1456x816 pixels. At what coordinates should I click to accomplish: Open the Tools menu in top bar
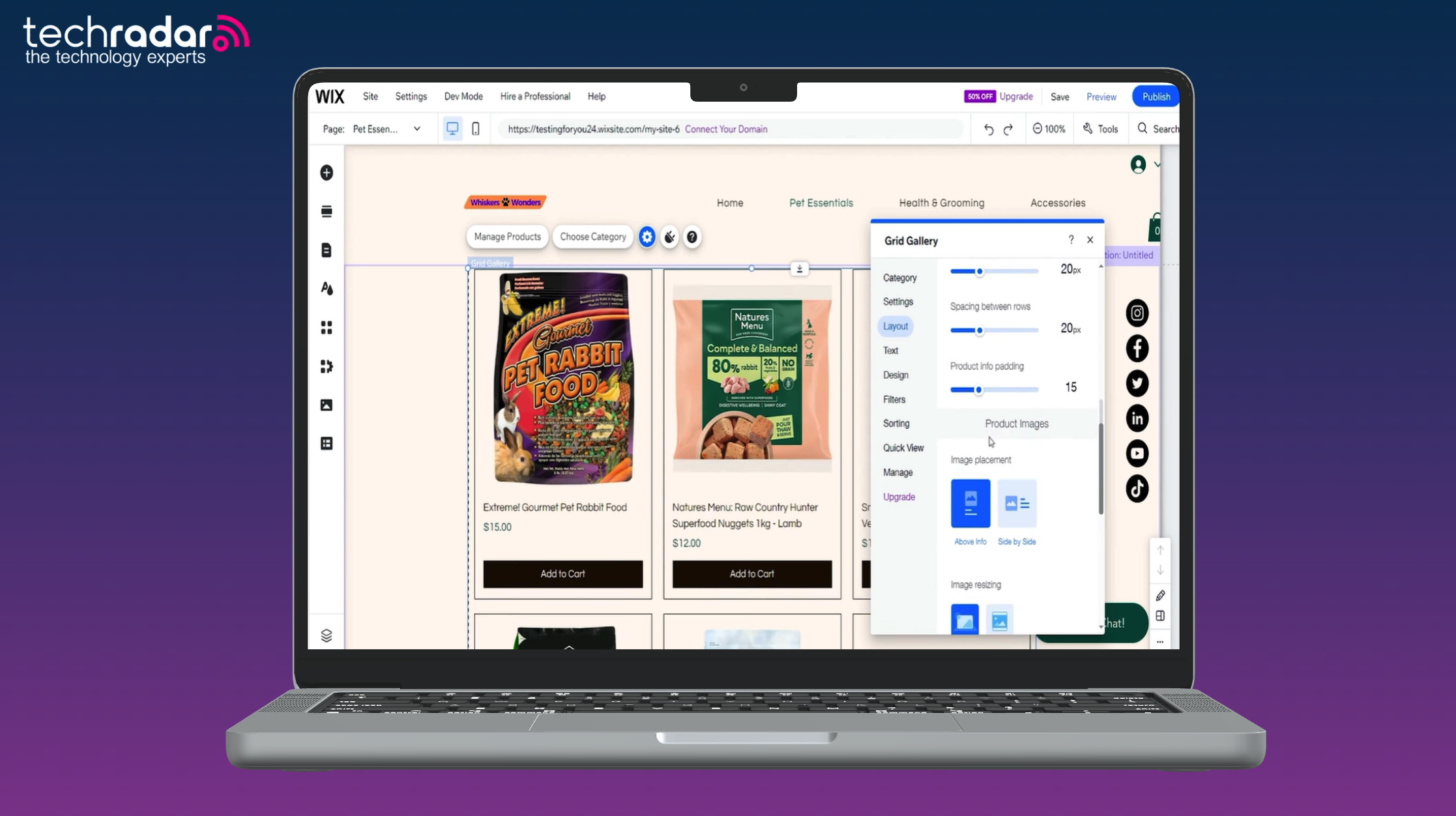pos(1101,128)
